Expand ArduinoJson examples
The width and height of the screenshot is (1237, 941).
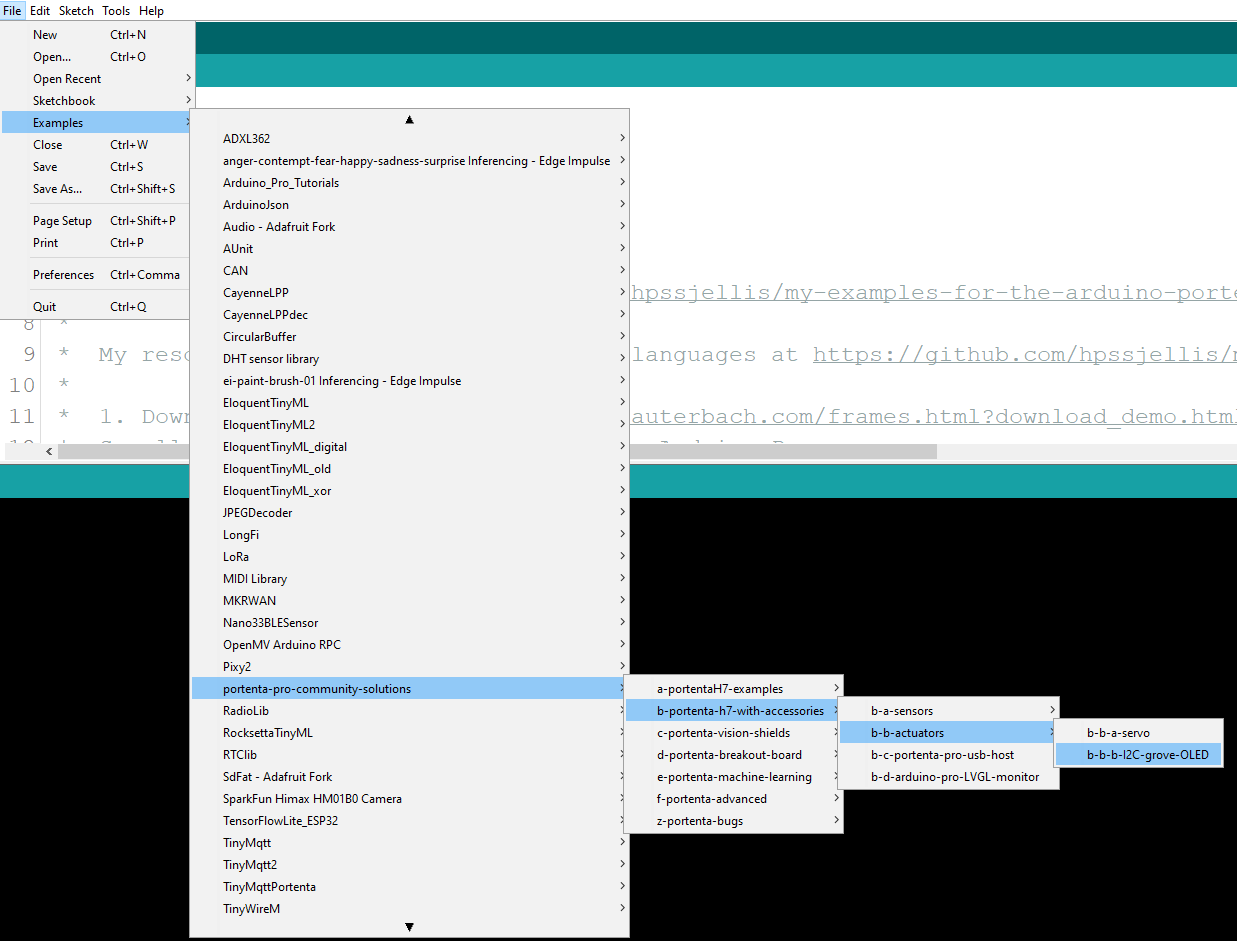click(410, 205)
